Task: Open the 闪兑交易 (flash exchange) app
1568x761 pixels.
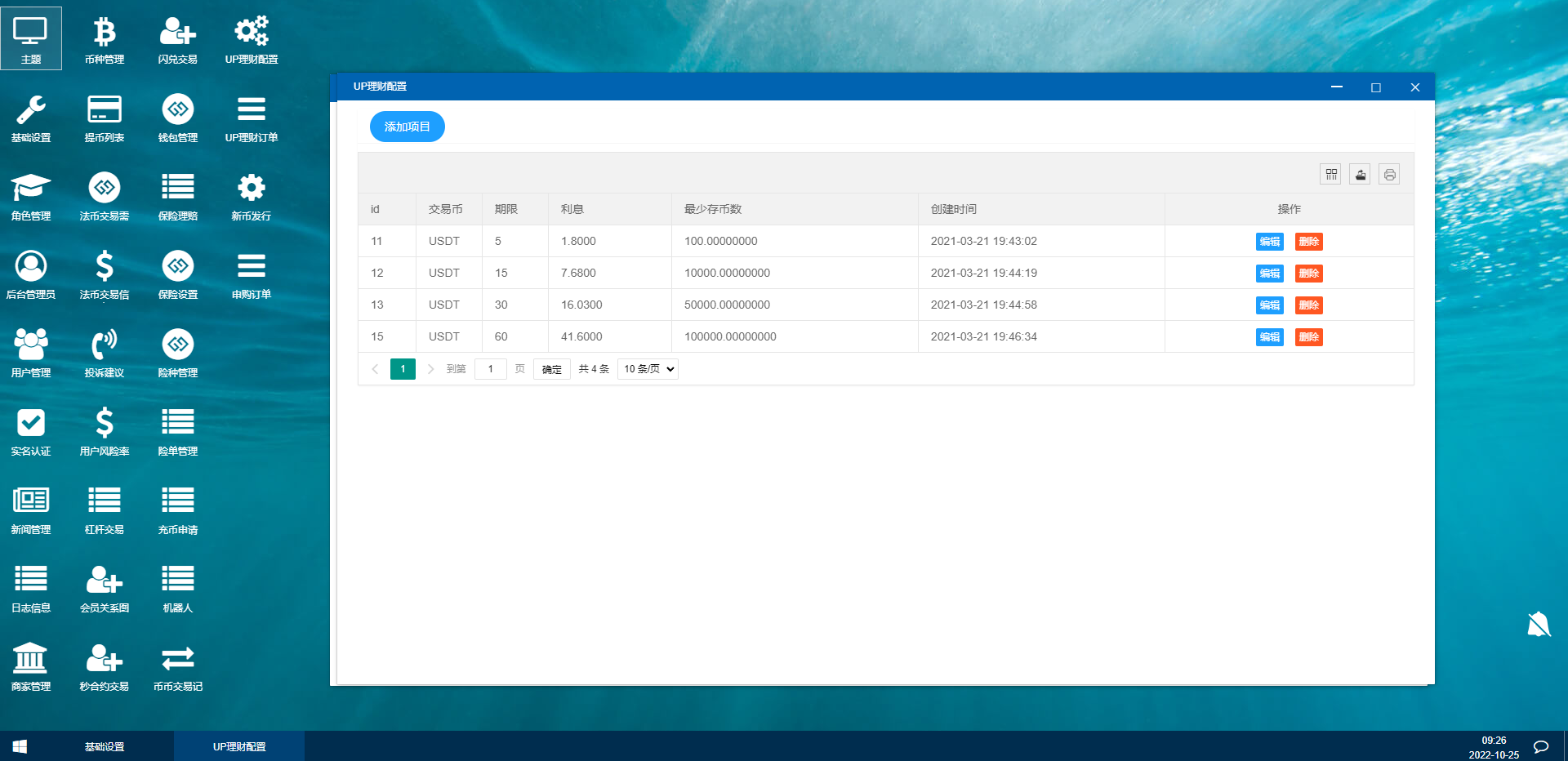Action: 177,38
